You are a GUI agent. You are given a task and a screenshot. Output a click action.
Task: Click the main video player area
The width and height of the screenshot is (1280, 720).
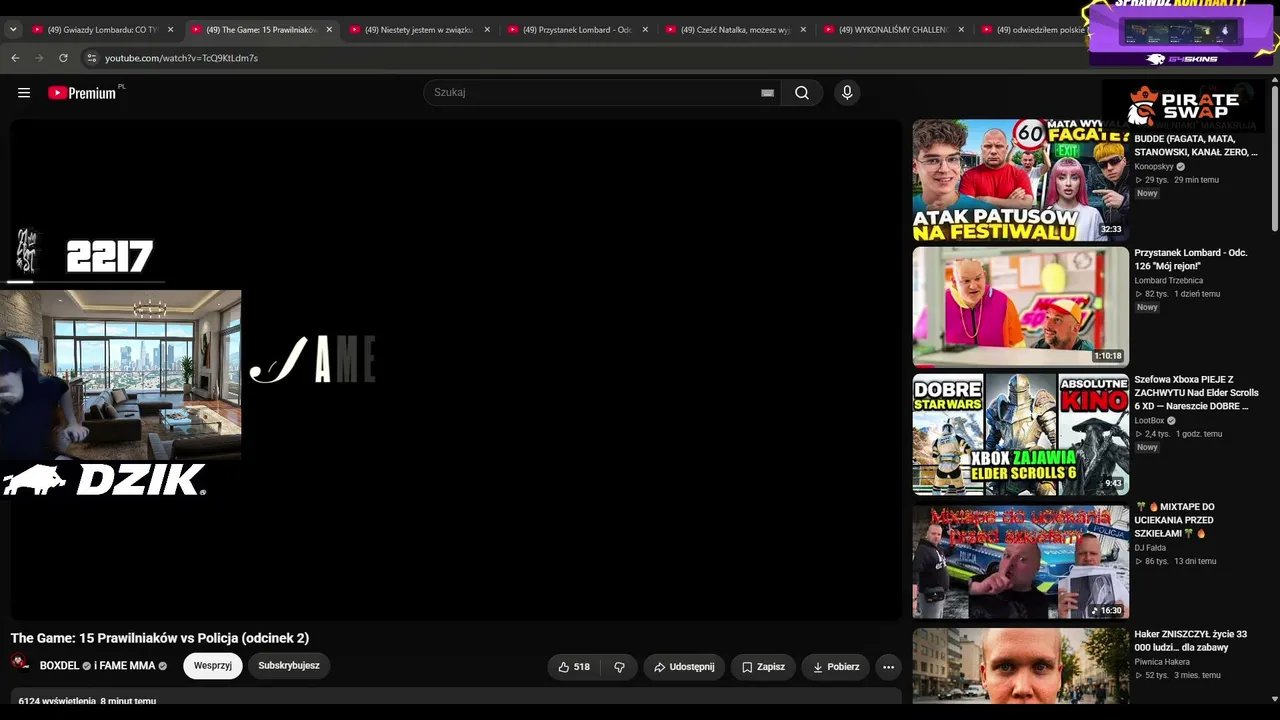[x=456, y=370]
